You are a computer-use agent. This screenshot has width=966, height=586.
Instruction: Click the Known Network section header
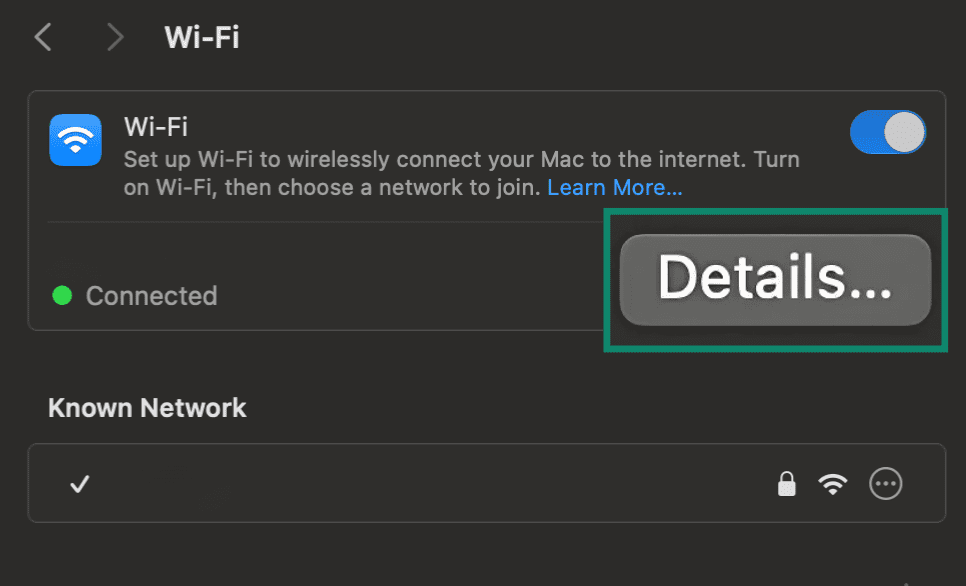146,407
